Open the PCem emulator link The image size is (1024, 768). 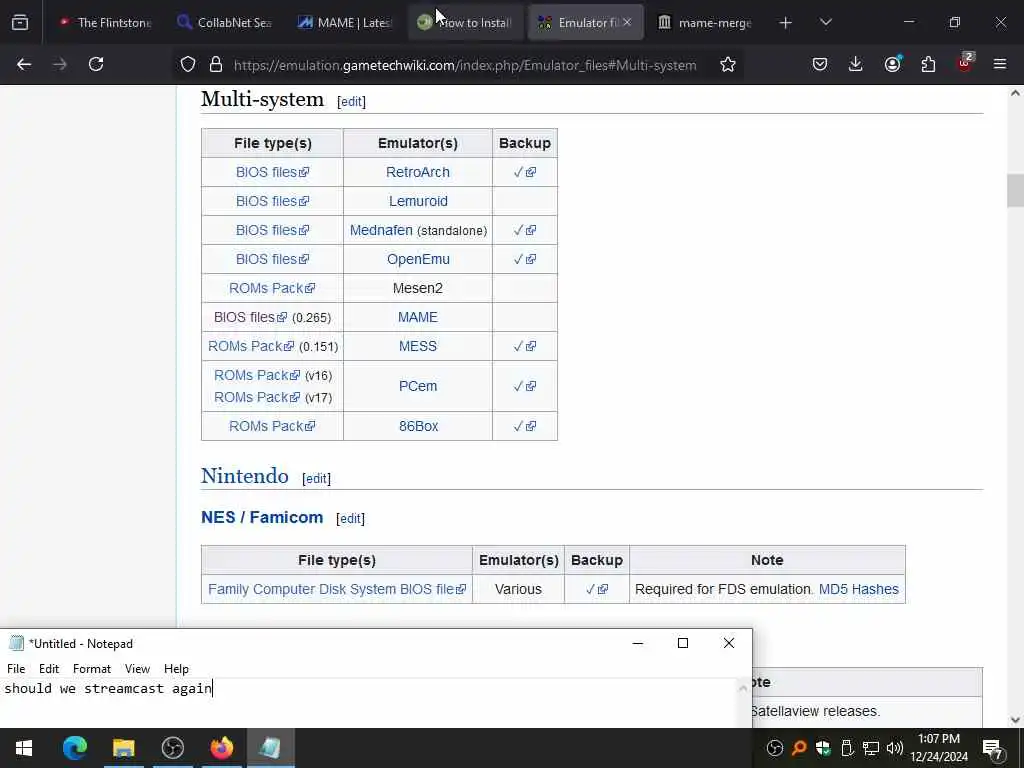coord(417,386)
